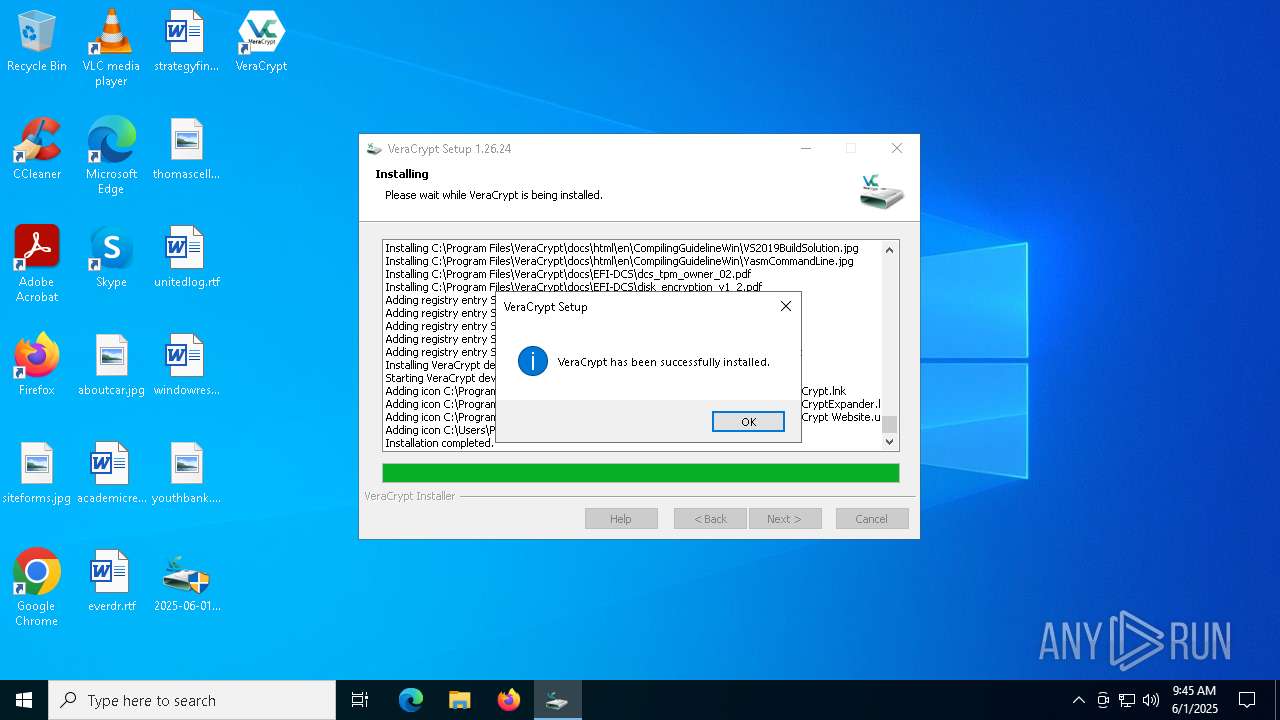Select the Skype desktop shortcut
The width and height of the screenshot is (1280, 720).
[111, 257]
